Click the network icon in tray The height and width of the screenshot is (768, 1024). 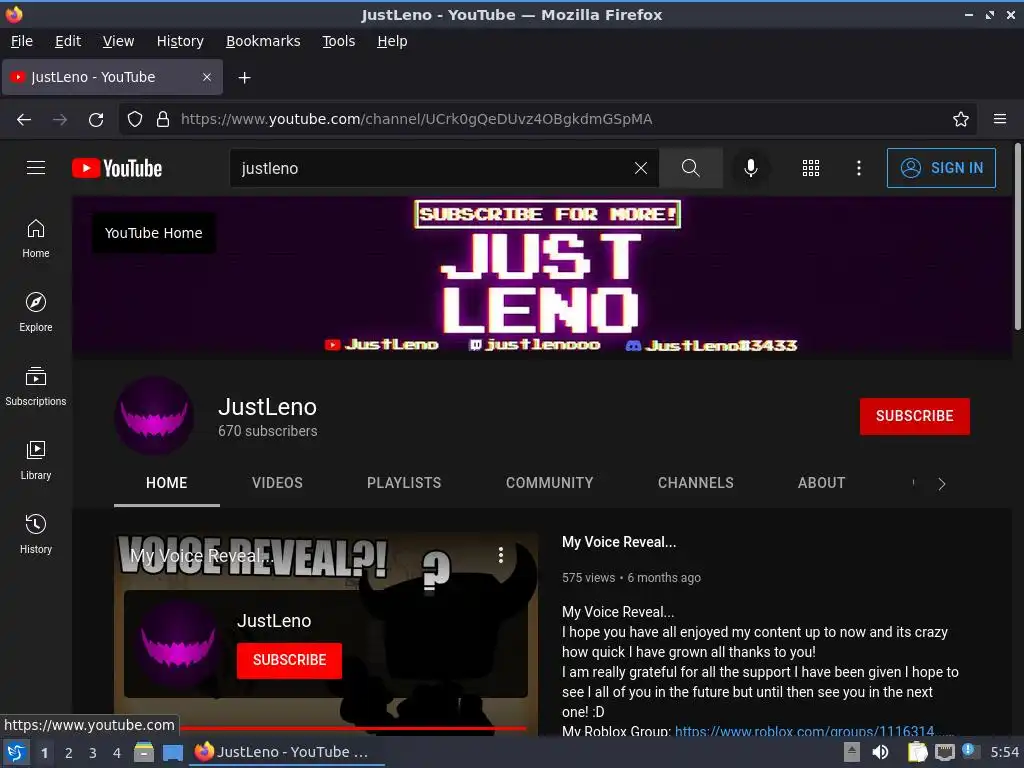pos(944,752)
